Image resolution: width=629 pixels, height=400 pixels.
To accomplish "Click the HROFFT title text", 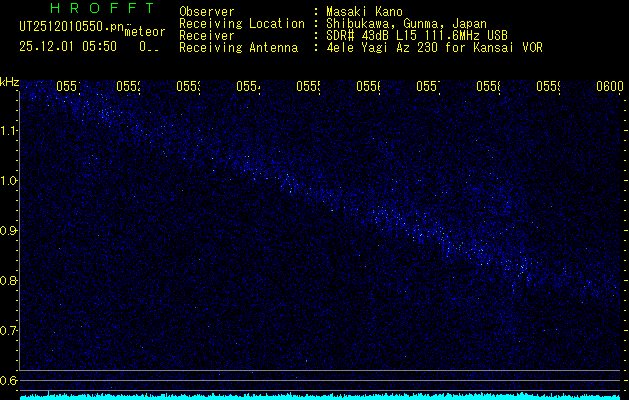I will (x=102, y=8).
